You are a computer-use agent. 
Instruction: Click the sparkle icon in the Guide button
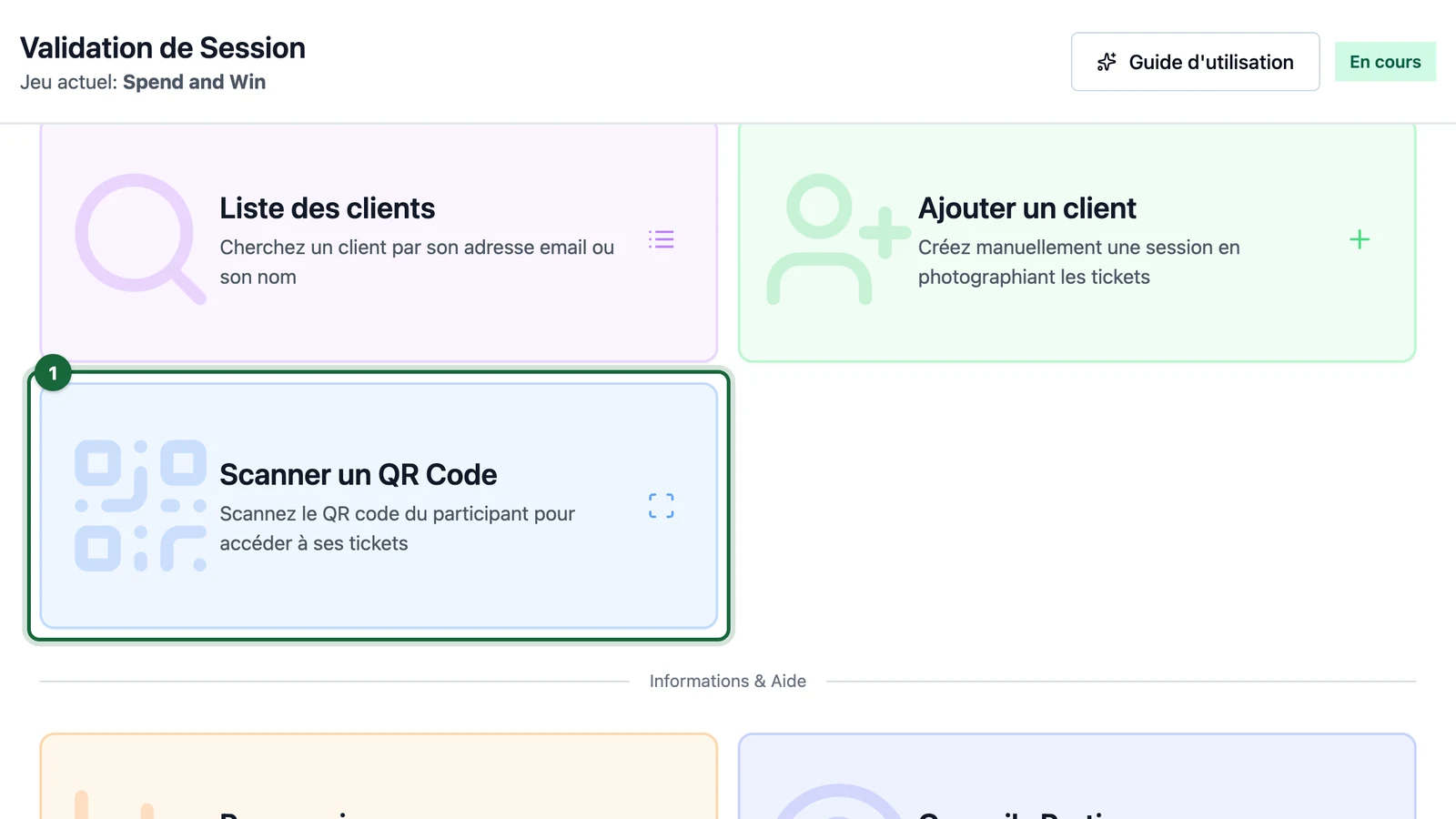[1107, 62]
